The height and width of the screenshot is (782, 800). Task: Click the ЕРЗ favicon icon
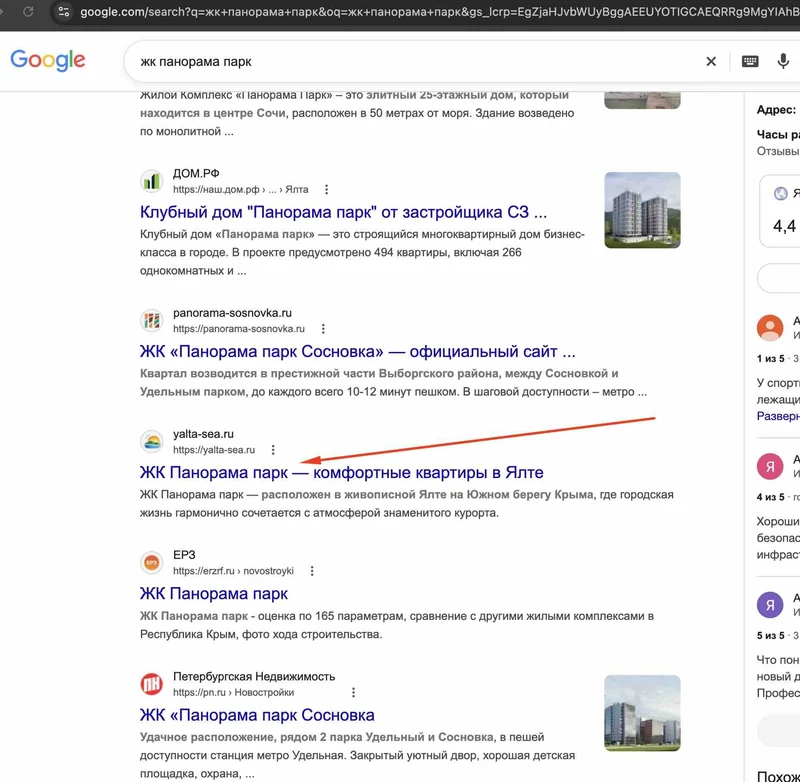click(x=152, y=563)
